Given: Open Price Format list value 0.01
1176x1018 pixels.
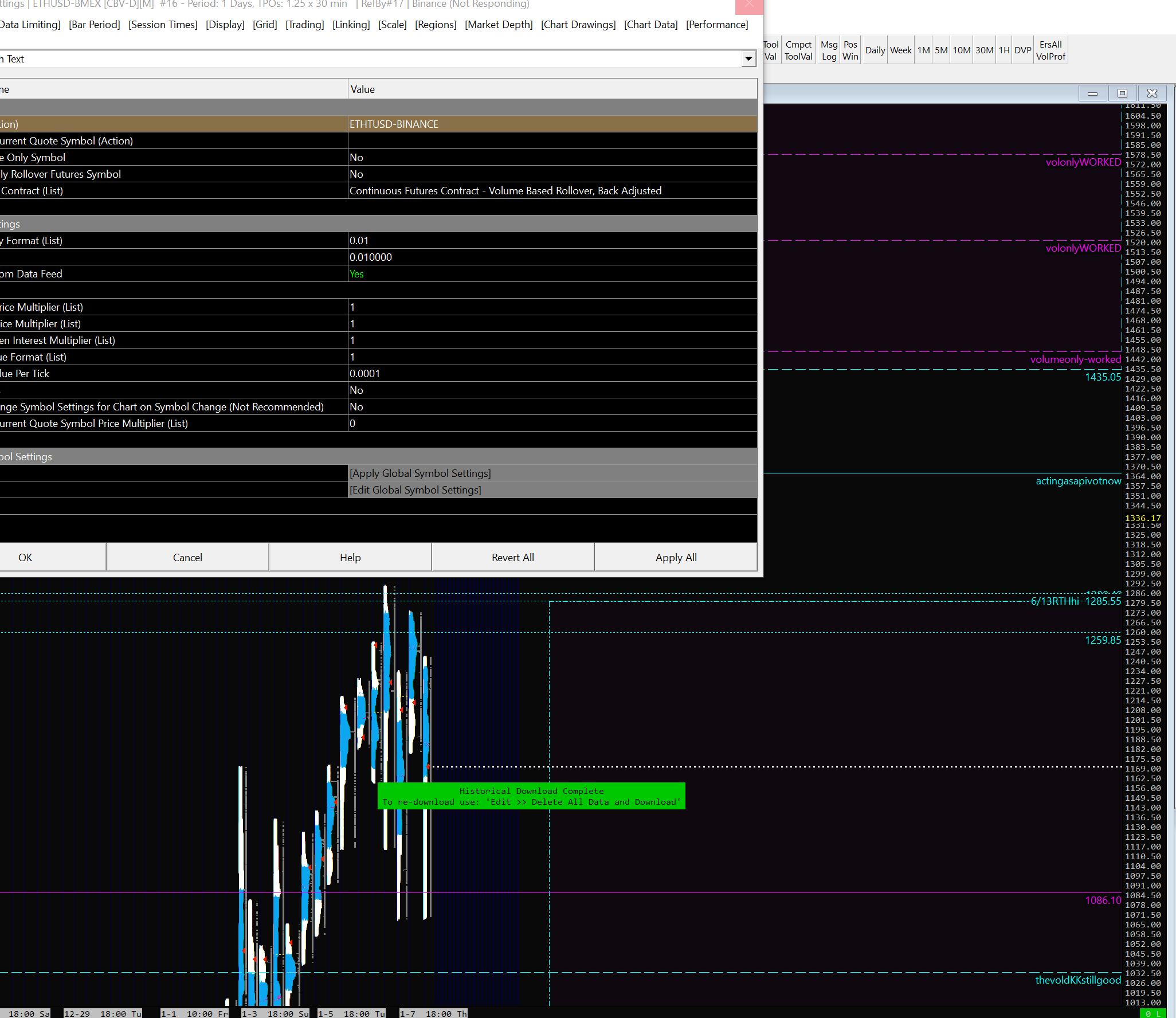Looking at the screenshot, I should point(359,241).
